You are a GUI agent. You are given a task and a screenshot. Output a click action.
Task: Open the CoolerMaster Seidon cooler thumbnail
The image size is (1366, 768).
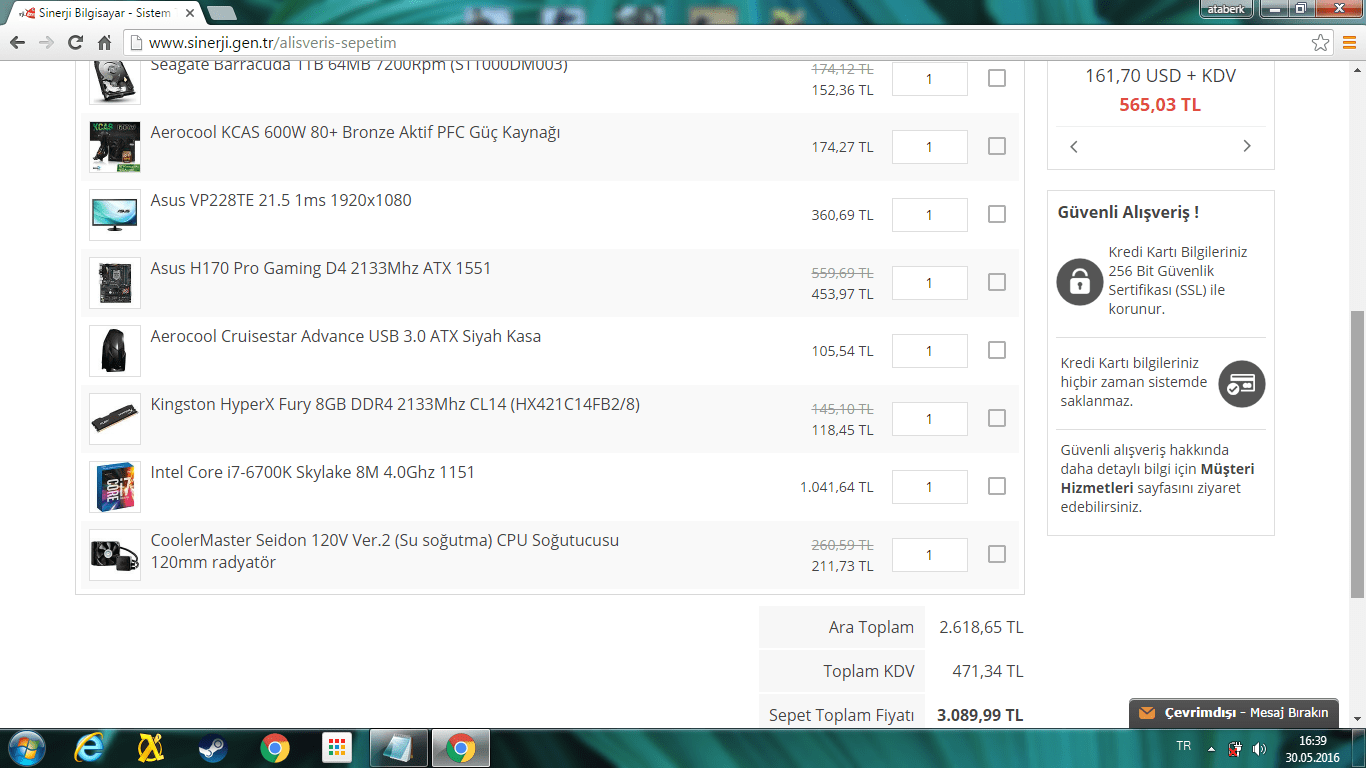[x=115, y=555]
